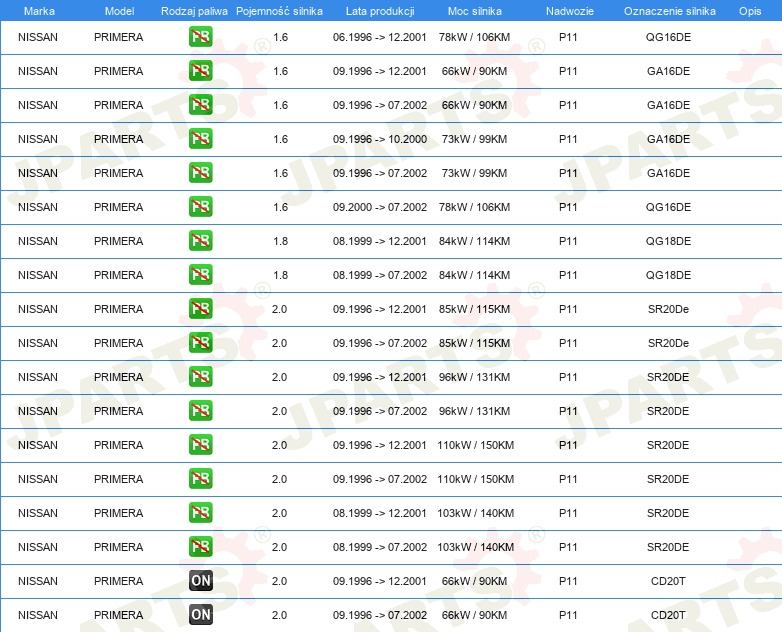Image resolution: width=782 pixels, height=632 pixels.
Task: Click 103kW / 140KM in the 12.2001 row
Action: click(475, 512)
